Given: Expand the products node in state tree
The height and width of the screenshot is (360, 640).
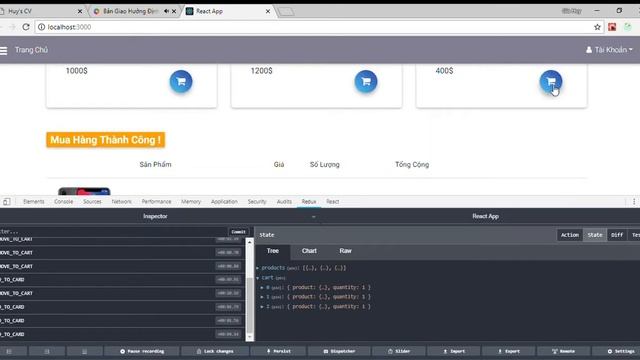Looking at the screenshot, I should click(x=258, y=268).
